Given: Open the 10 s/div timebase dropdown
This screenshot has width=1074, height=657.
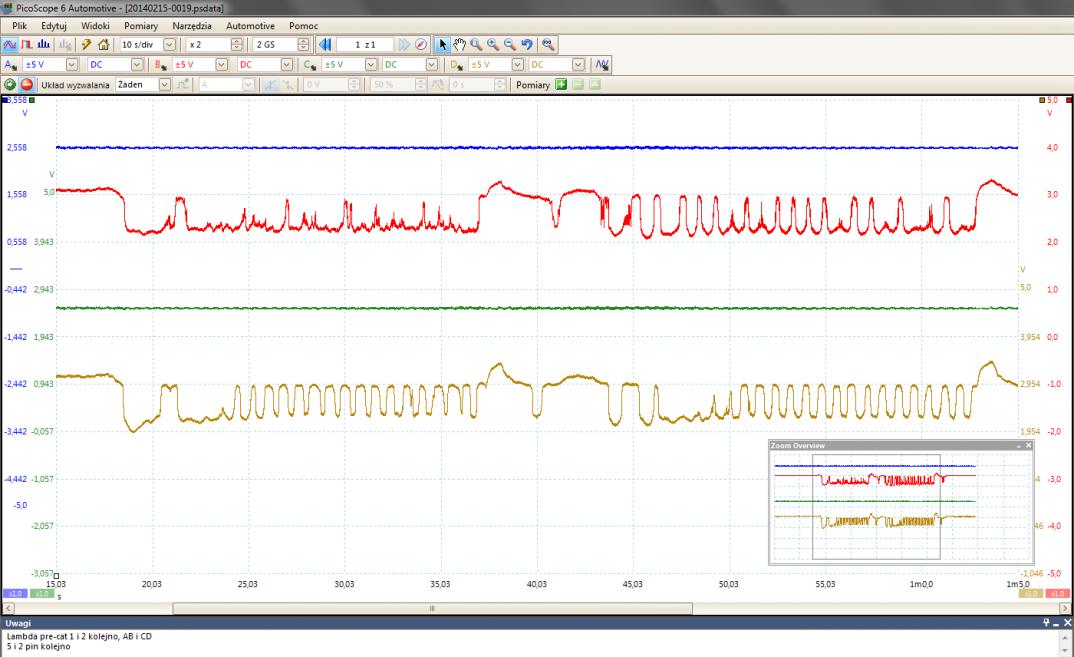Looking at the screenshot, I should [168, 45].
